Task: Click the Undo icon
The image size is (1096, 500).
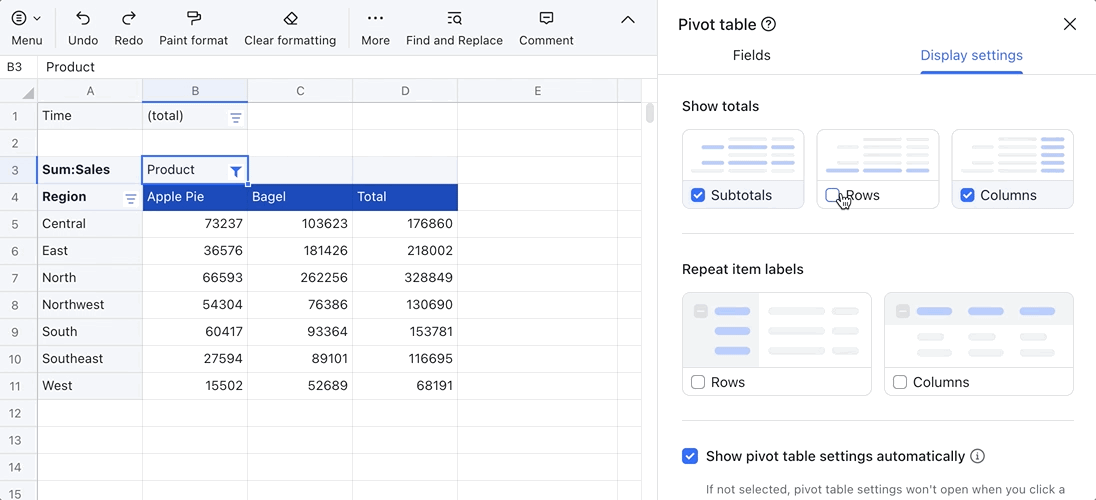Action: [x=83, y=19]
